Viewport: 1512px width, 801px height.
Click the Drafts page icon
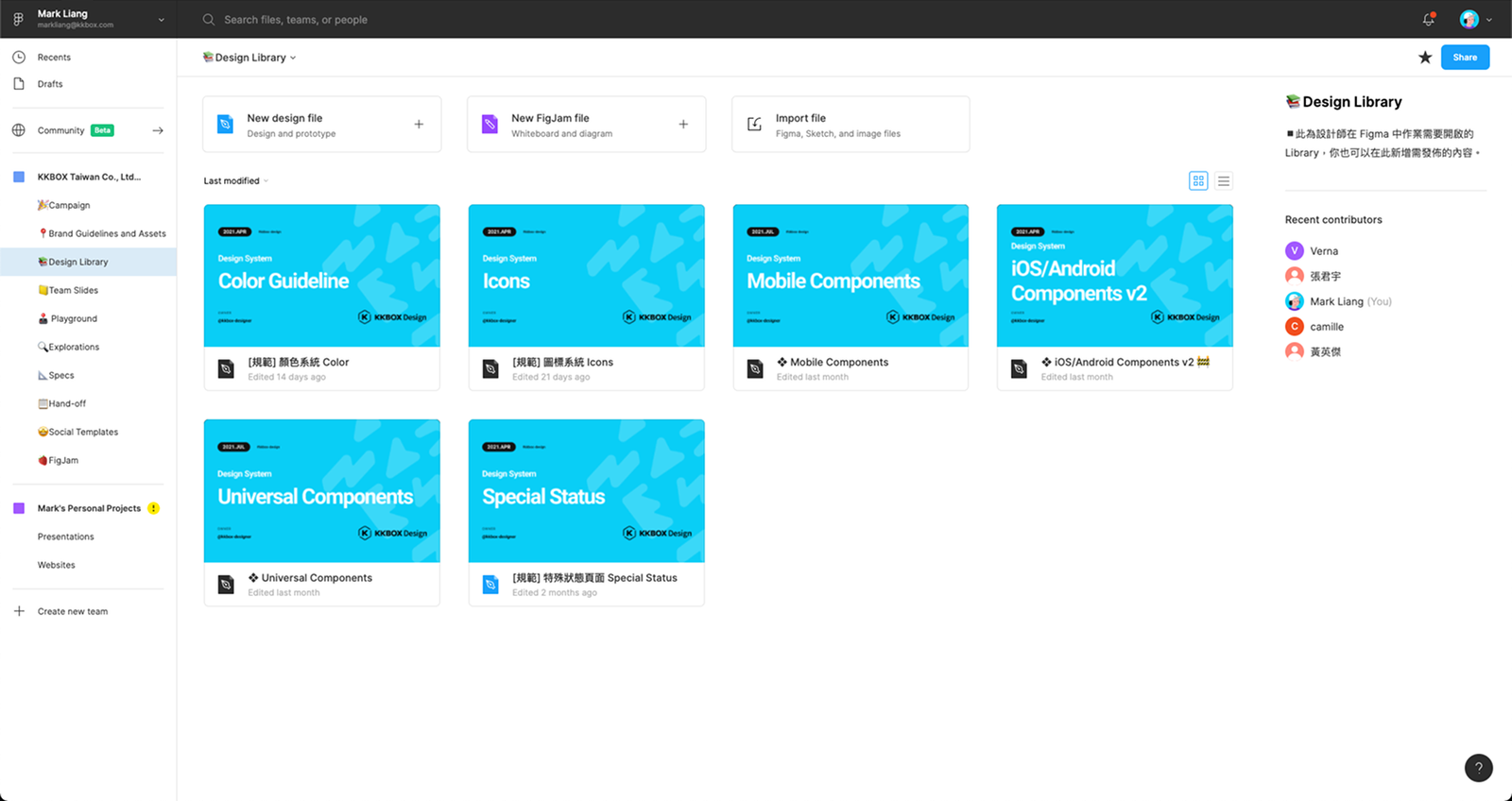18,83
